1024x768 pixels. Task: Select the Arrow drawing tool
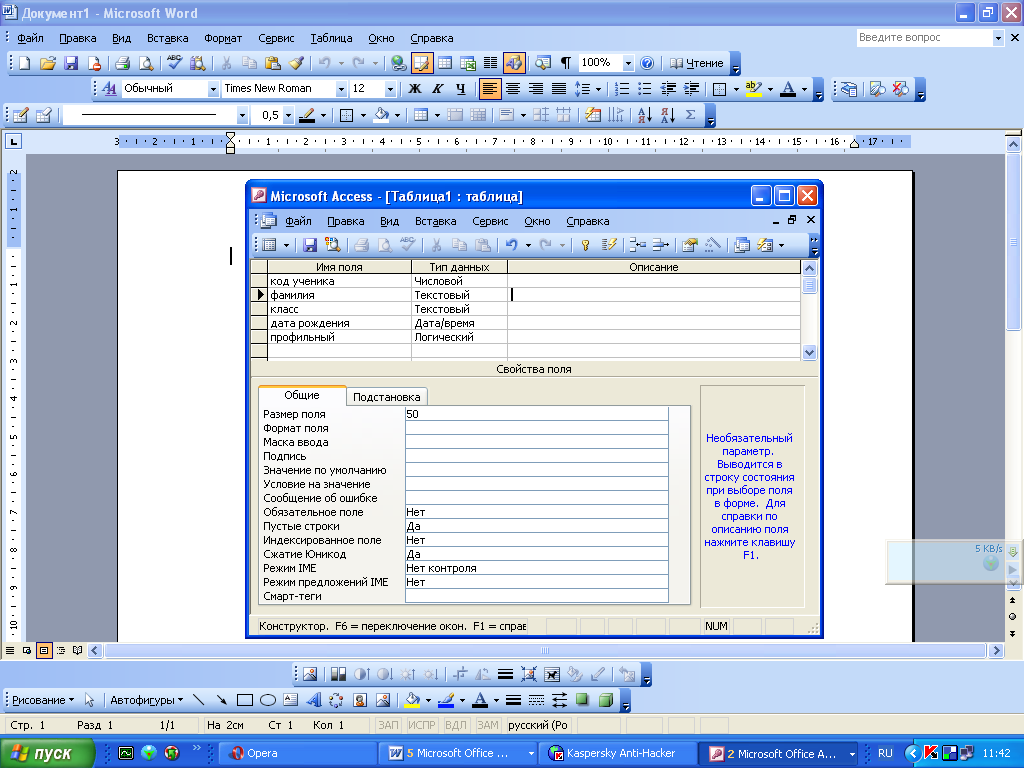coord(221,700)
